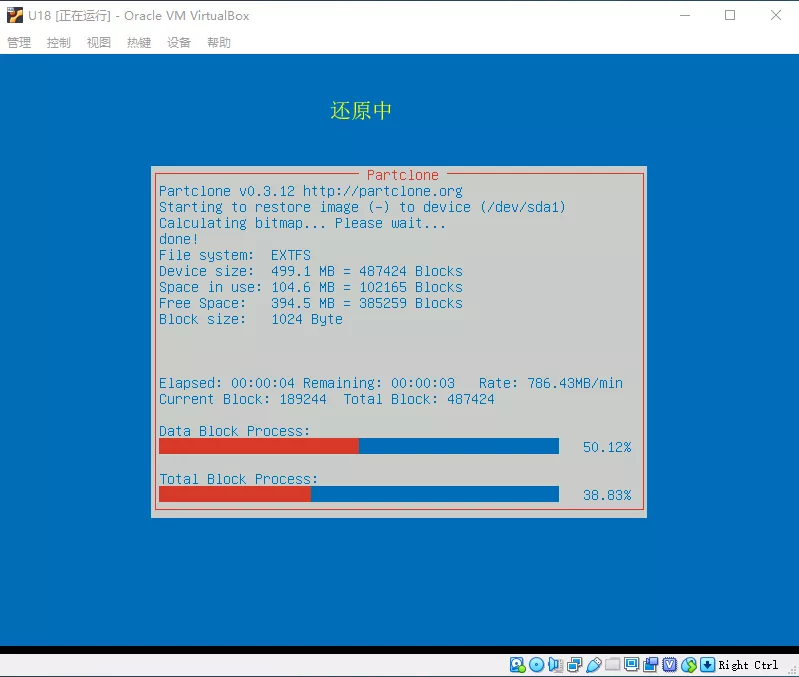Click the EXTFS file system value
The height and width of the screenshot is (677, 799).
(290, 255)
